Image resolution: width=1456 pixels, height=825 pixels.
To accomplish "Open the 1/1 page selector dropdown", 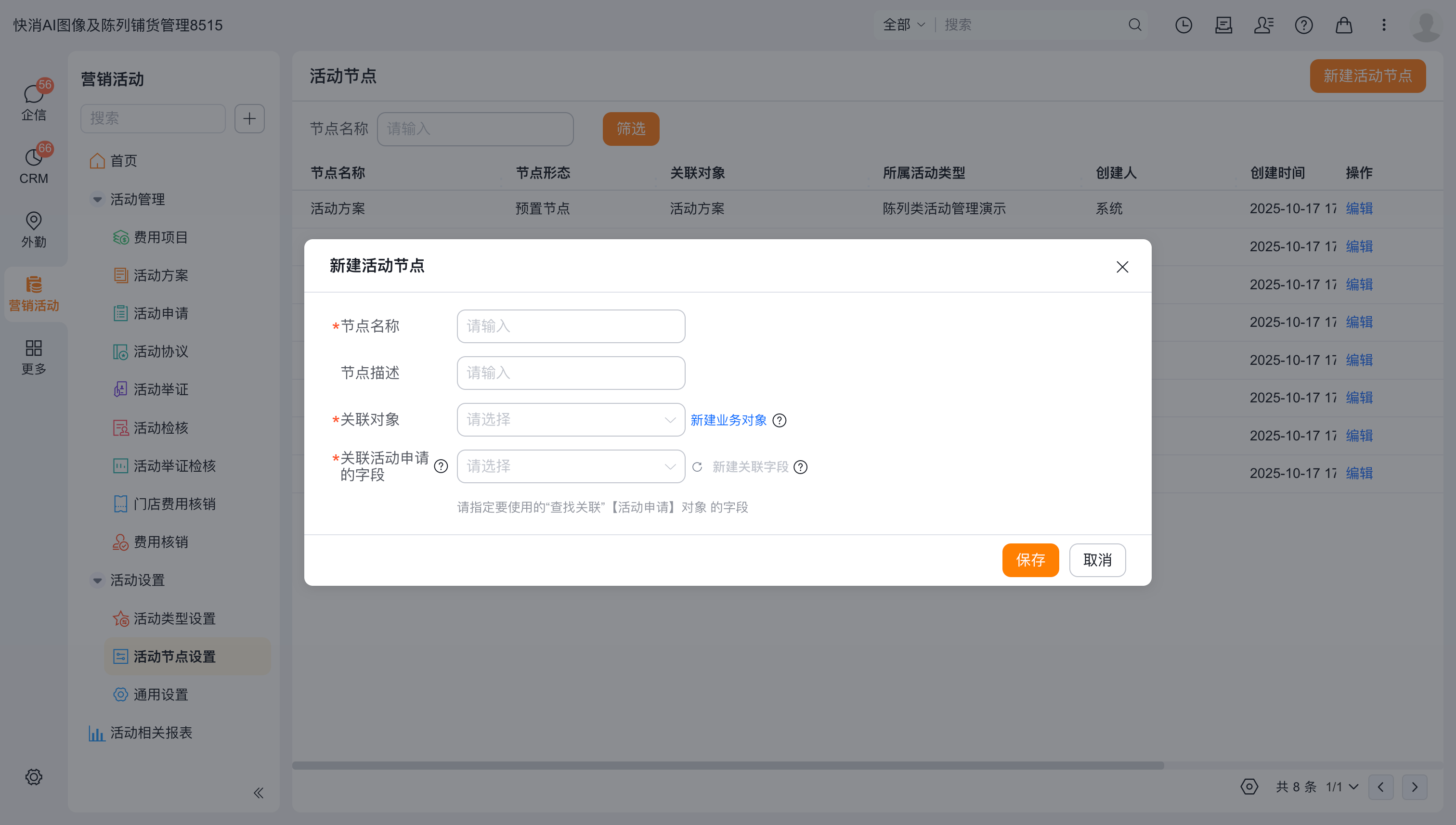I will [1342, 787].
